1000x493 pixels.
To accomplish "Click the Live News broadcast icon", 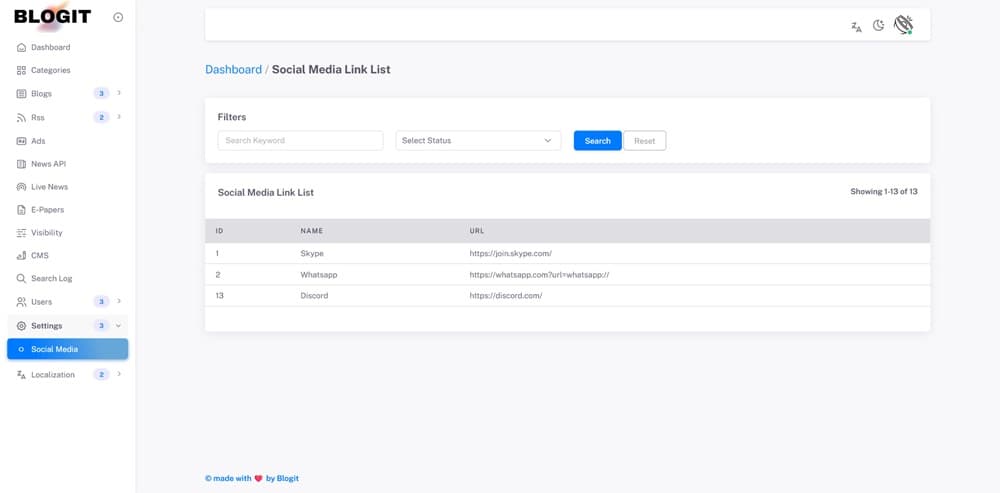I will click(21, 187).
